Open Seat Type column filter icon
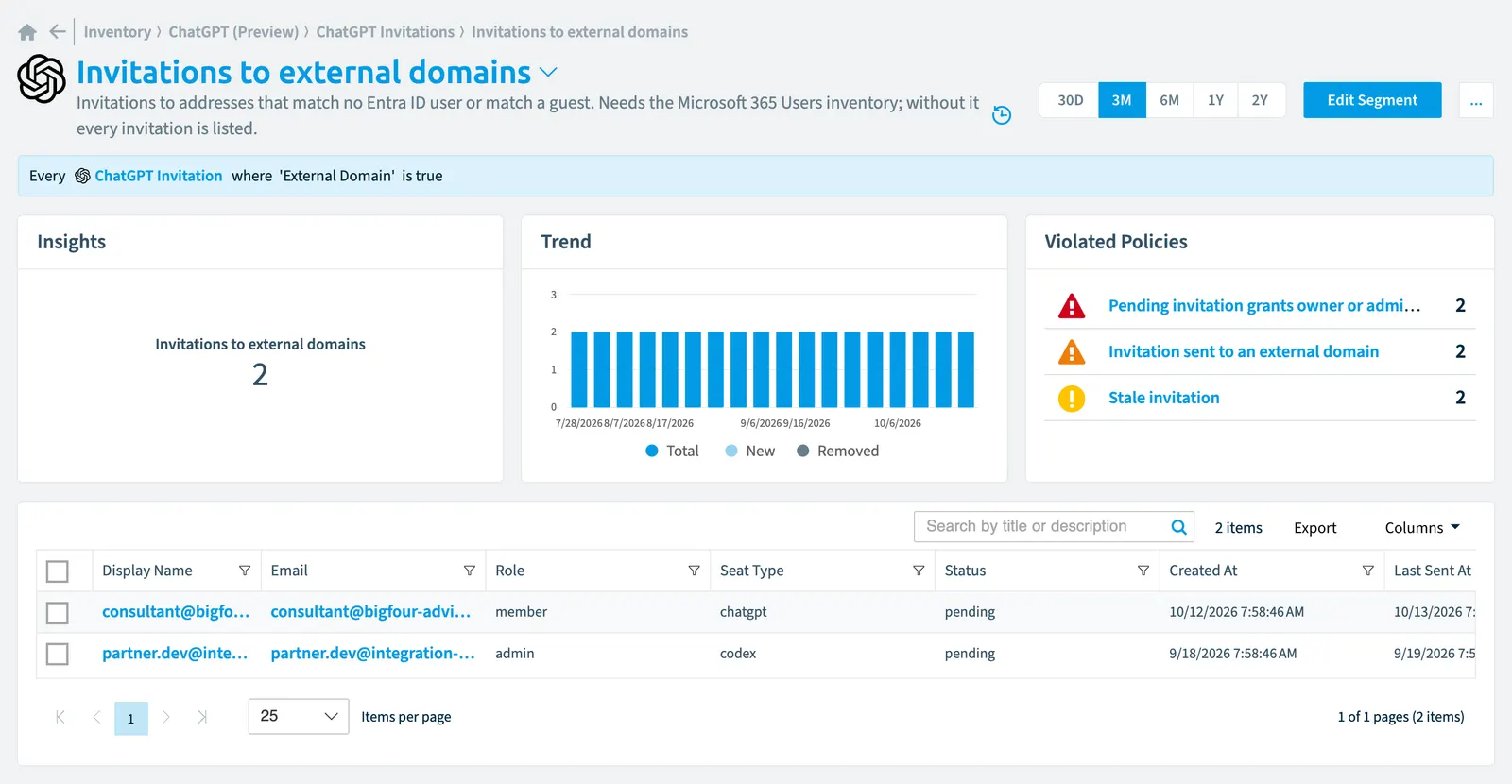Screen dimensions: 1512x784 pyautogui.click(x=919, y=571)
